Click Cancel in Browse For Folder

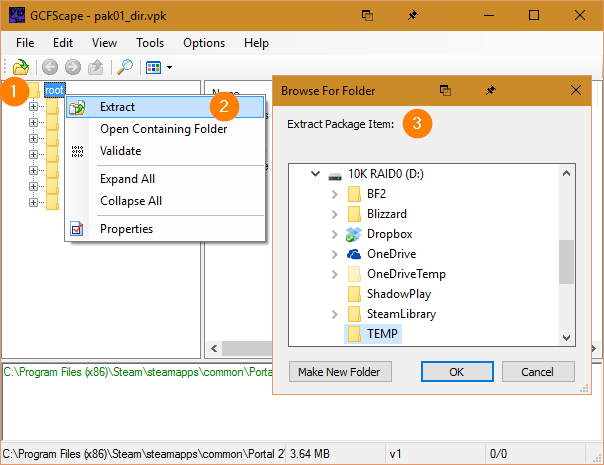pos(538,372)
